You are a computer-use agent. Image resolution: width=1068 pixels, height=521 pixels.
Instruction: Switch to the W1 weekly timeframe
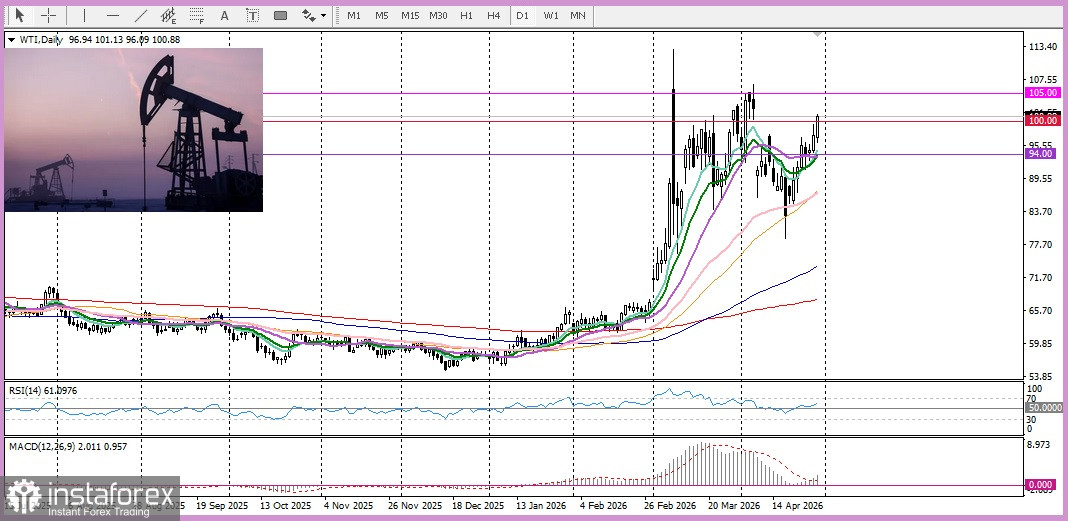pyautogui.click(x=551, y=15)
